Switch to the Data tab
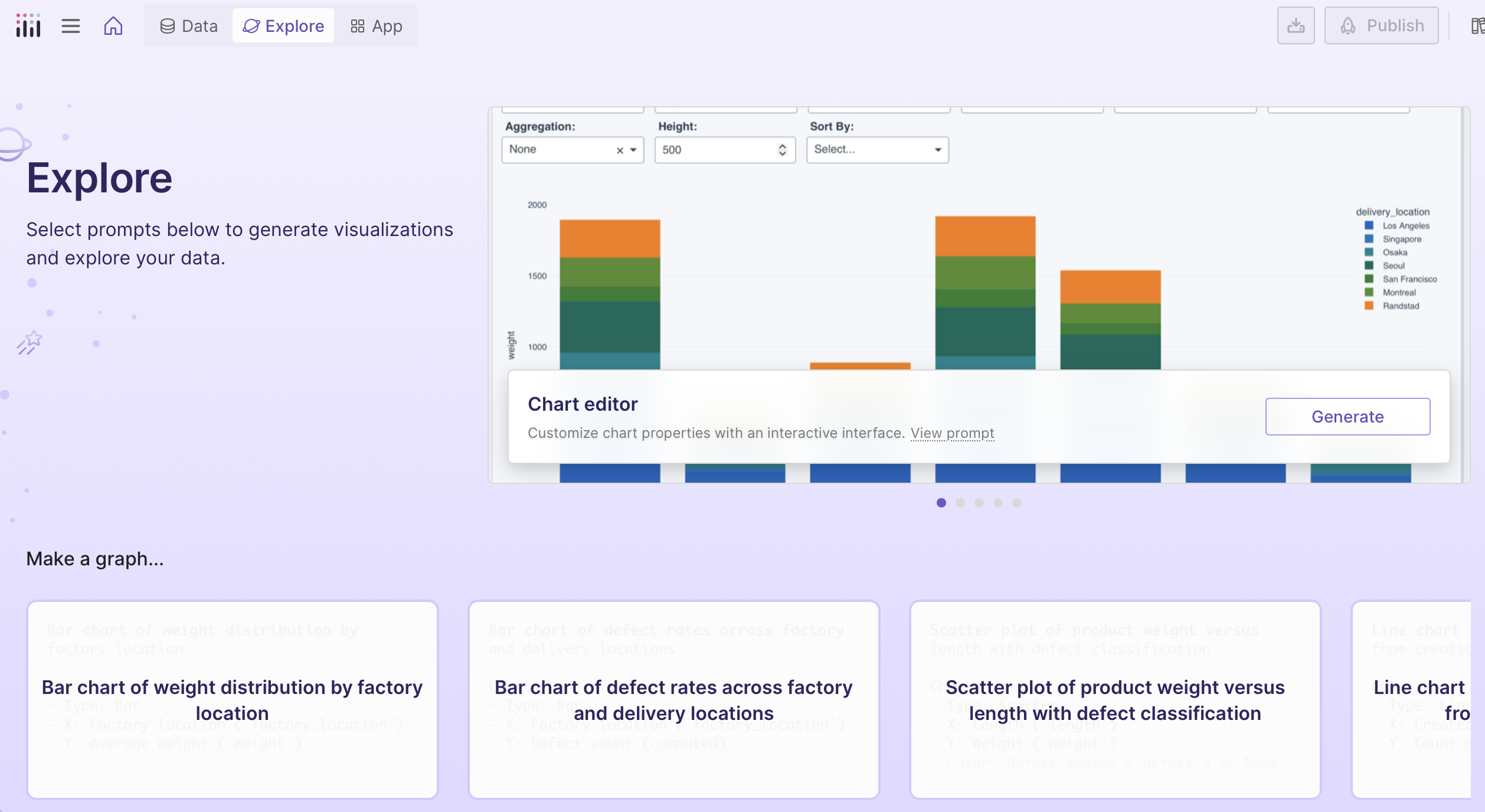The image size is (1485, 812). 188,25
